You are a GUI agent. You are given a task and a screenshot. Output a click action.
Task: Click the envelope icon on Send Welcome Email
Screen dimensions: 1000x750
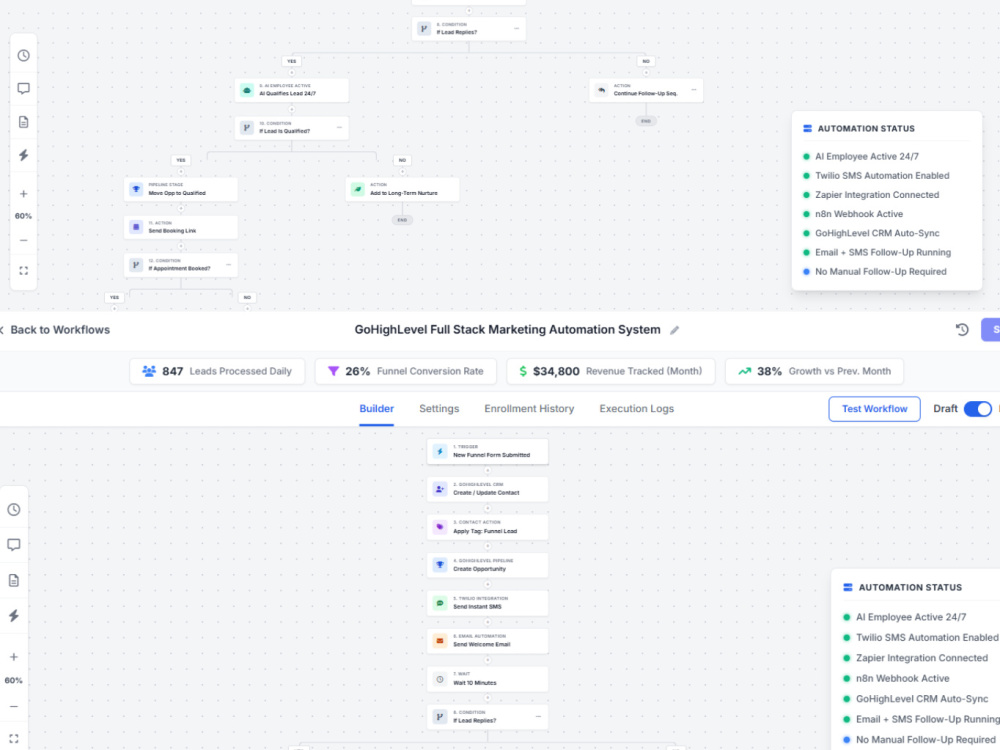[x=439, y=640]
